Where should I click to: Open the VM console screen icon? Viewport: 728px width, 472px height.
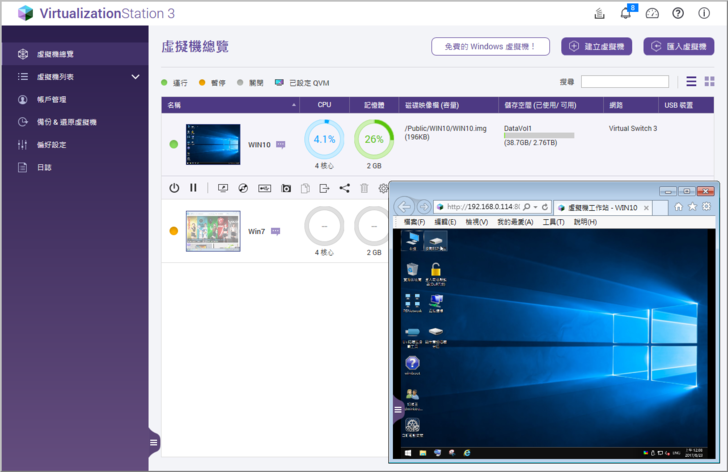tap(222, 187)
